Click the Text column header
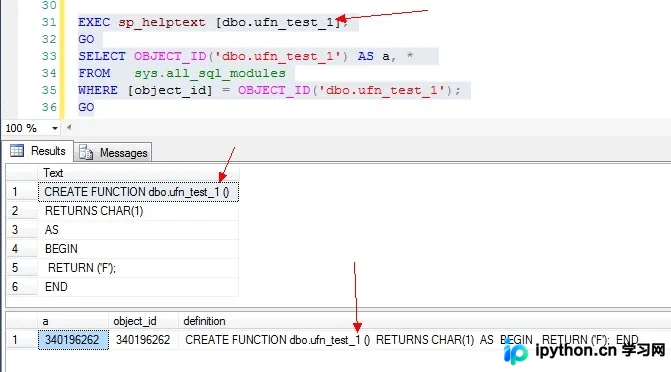Viewport: 671px width, 372px height. tap(138, 173)
